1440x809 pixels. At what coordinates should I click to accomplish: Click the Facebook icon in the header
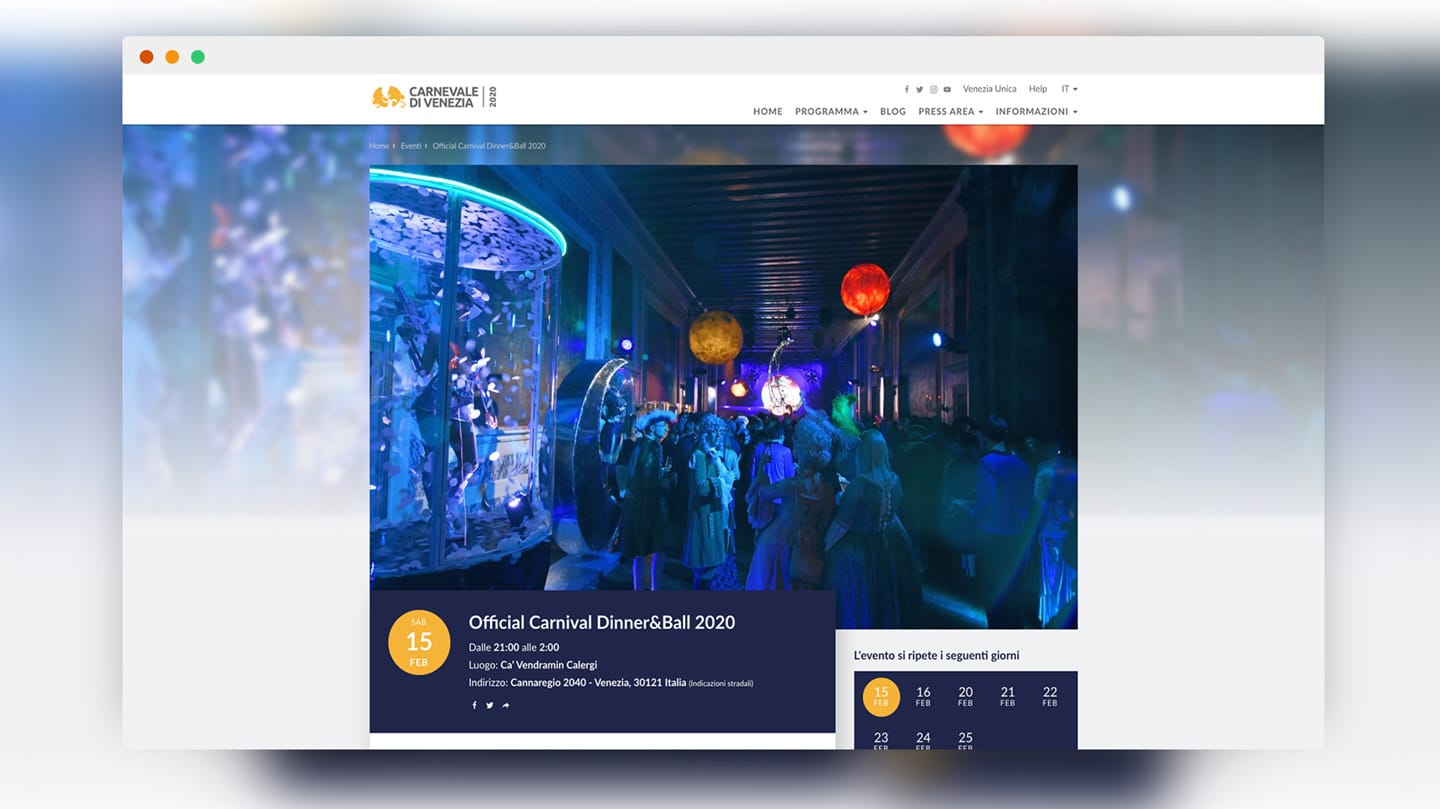coord(907,90)
